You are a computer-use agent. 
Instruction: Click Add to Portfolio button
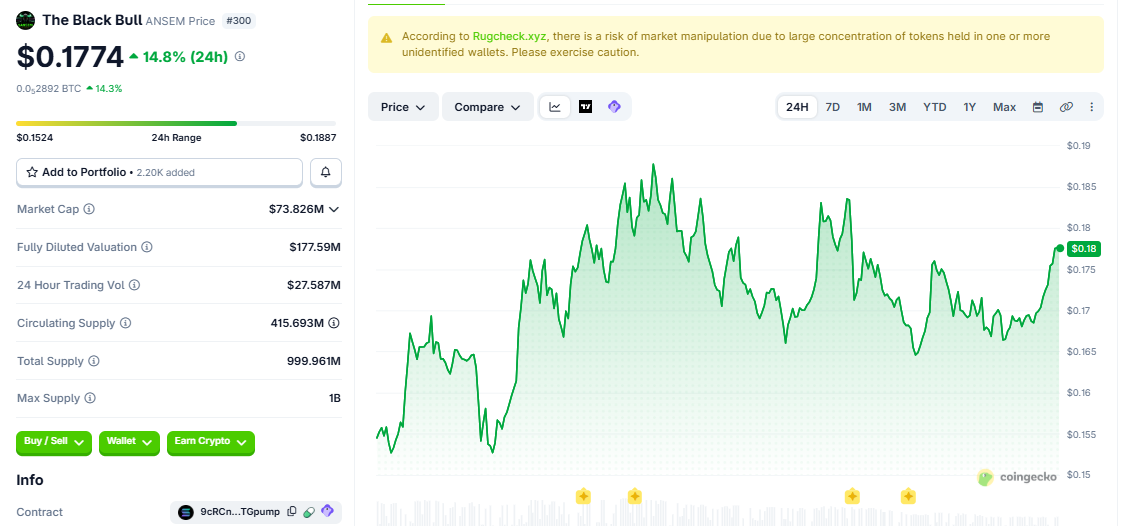[x=159, y=173]
